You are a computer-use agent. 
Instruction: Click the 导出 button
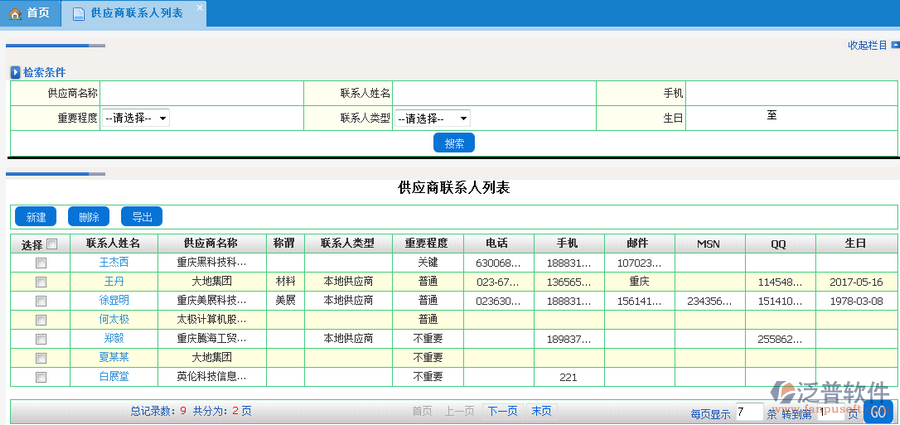point(141,216)
